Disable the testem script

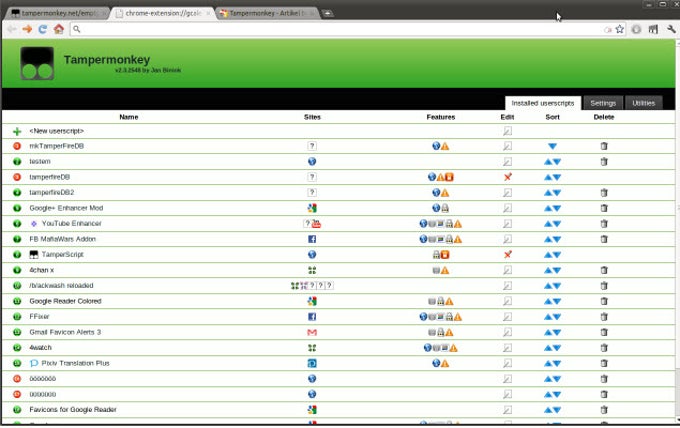click(x=17, y=162)
